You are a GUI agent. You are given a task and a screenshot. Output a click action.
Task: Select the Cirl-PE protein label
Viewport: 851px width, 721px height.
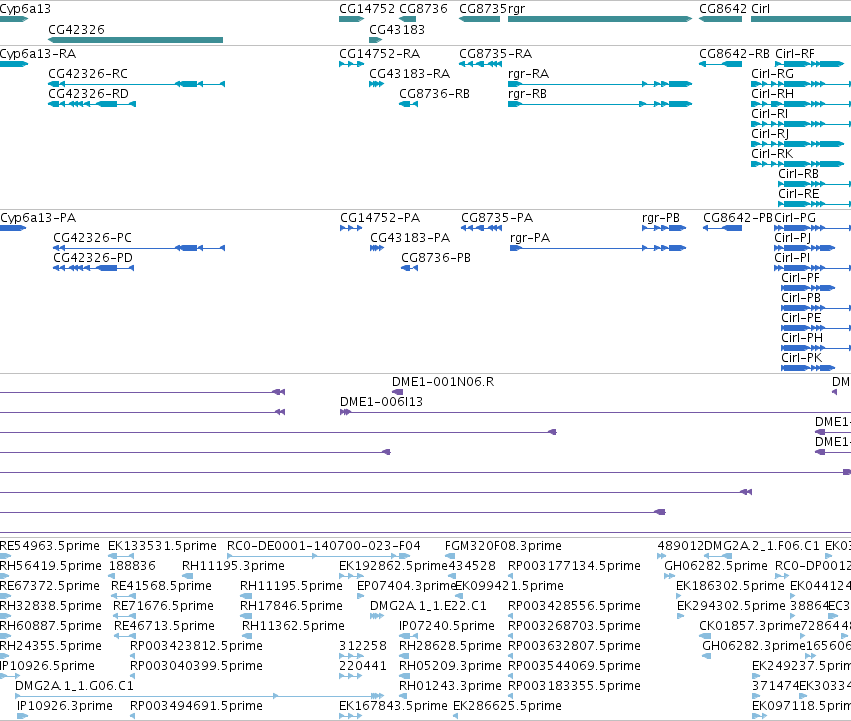pyautogui.click(x=801, y=318)
